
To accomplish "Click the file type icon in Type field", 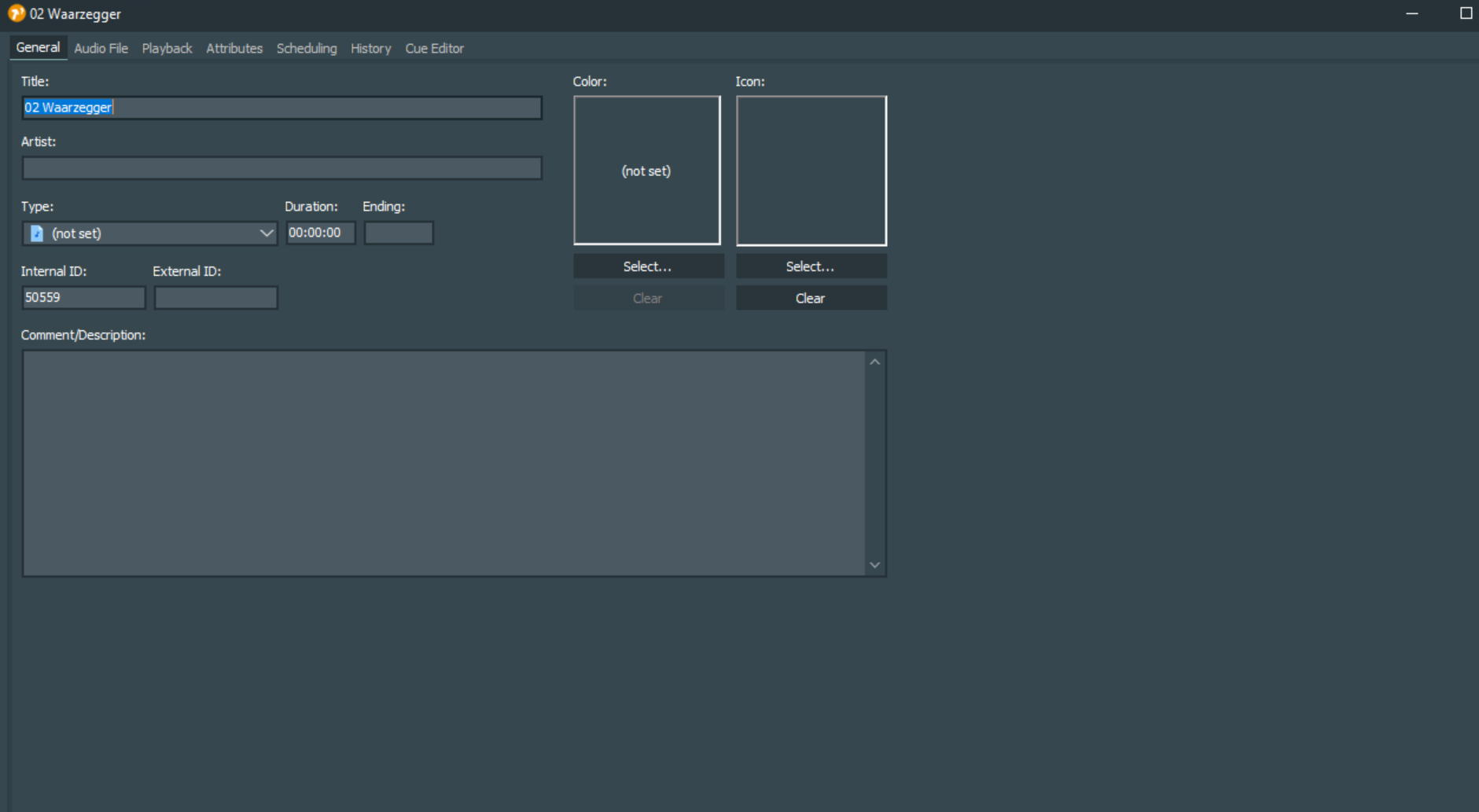I will click(x=36, y=233).
